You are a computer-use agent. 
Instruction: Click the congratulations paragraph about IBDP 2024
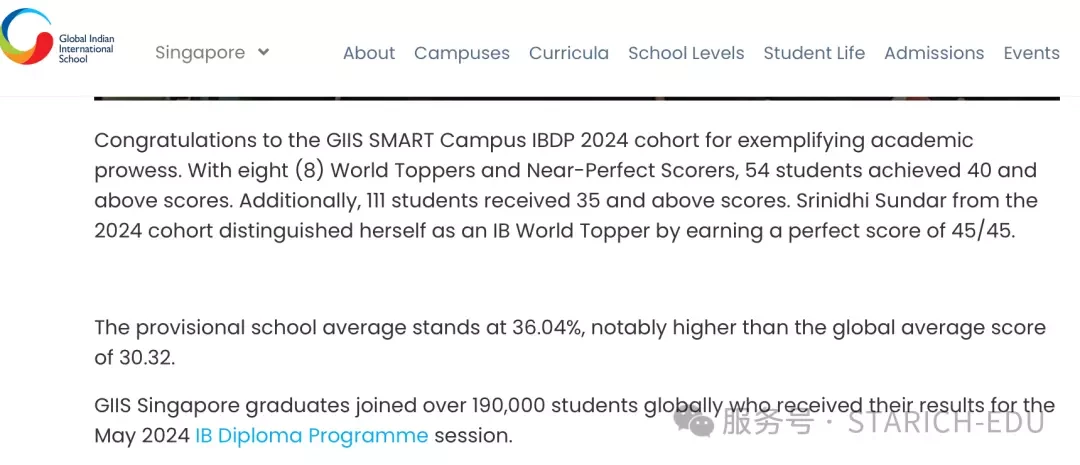[566, 185]
